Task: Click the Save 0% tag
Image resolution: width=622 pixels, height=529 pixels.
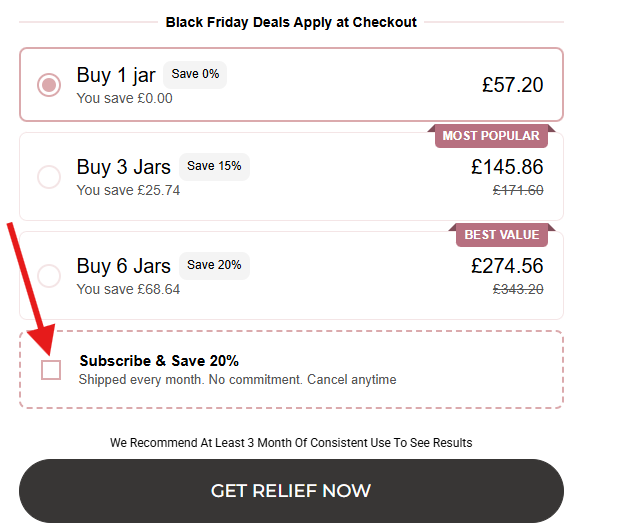Action: tap(195, 74)
